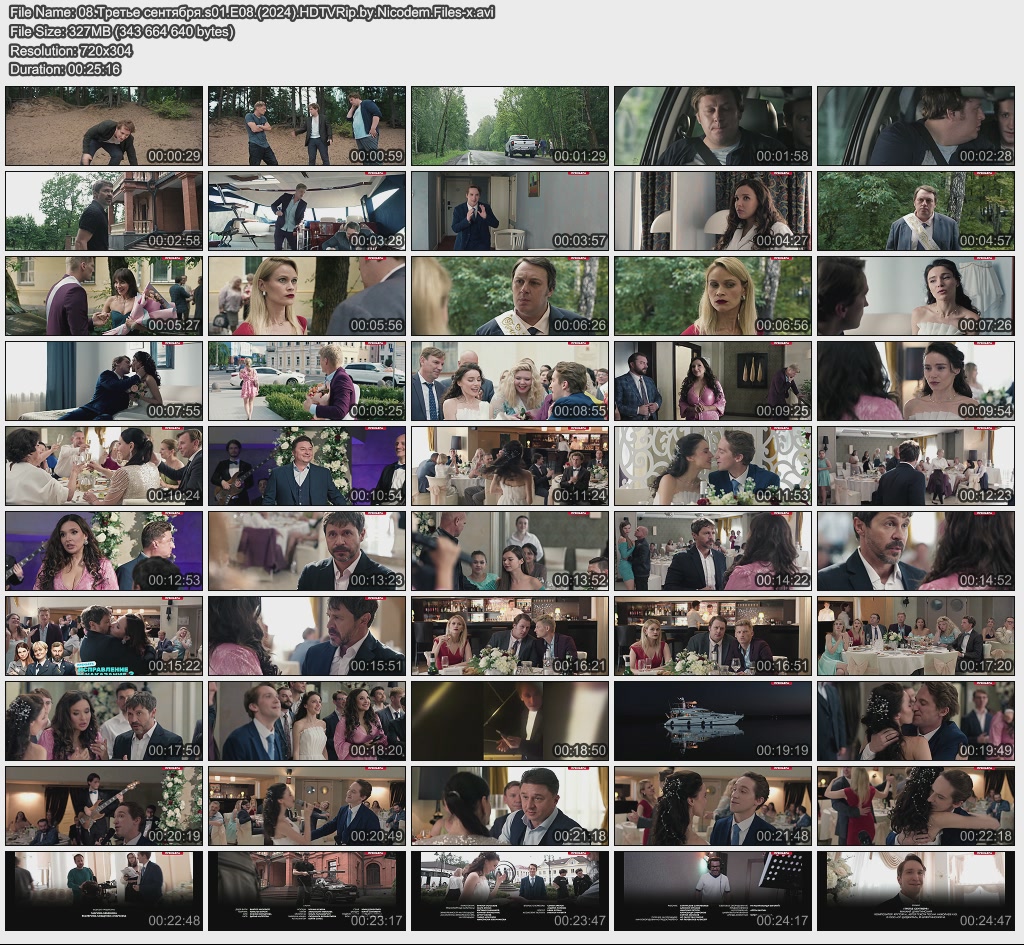Open the thumbnail stamped 00:00:29

pyautogui.click(x=104, y=126)
